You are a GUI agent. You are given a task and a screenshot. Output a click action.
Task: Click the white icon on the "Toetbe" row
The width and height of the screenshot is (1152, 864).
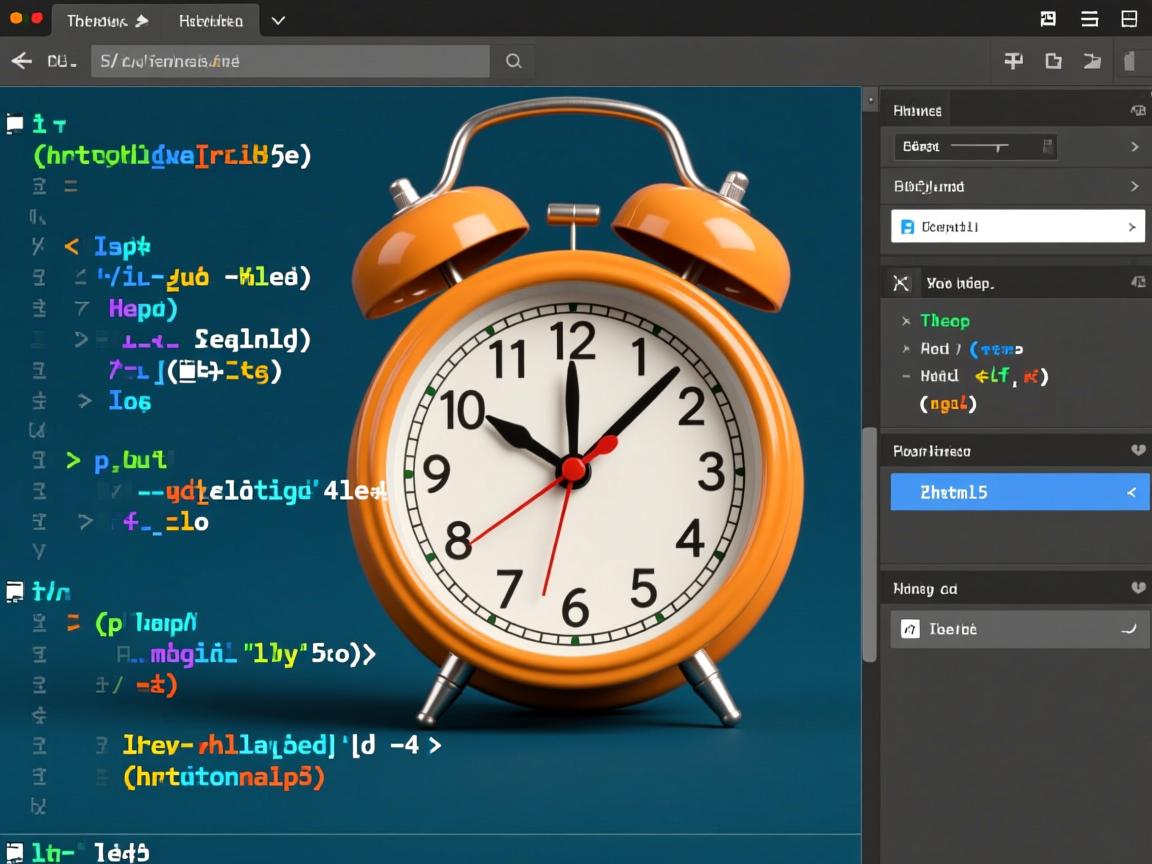point(910,629)
